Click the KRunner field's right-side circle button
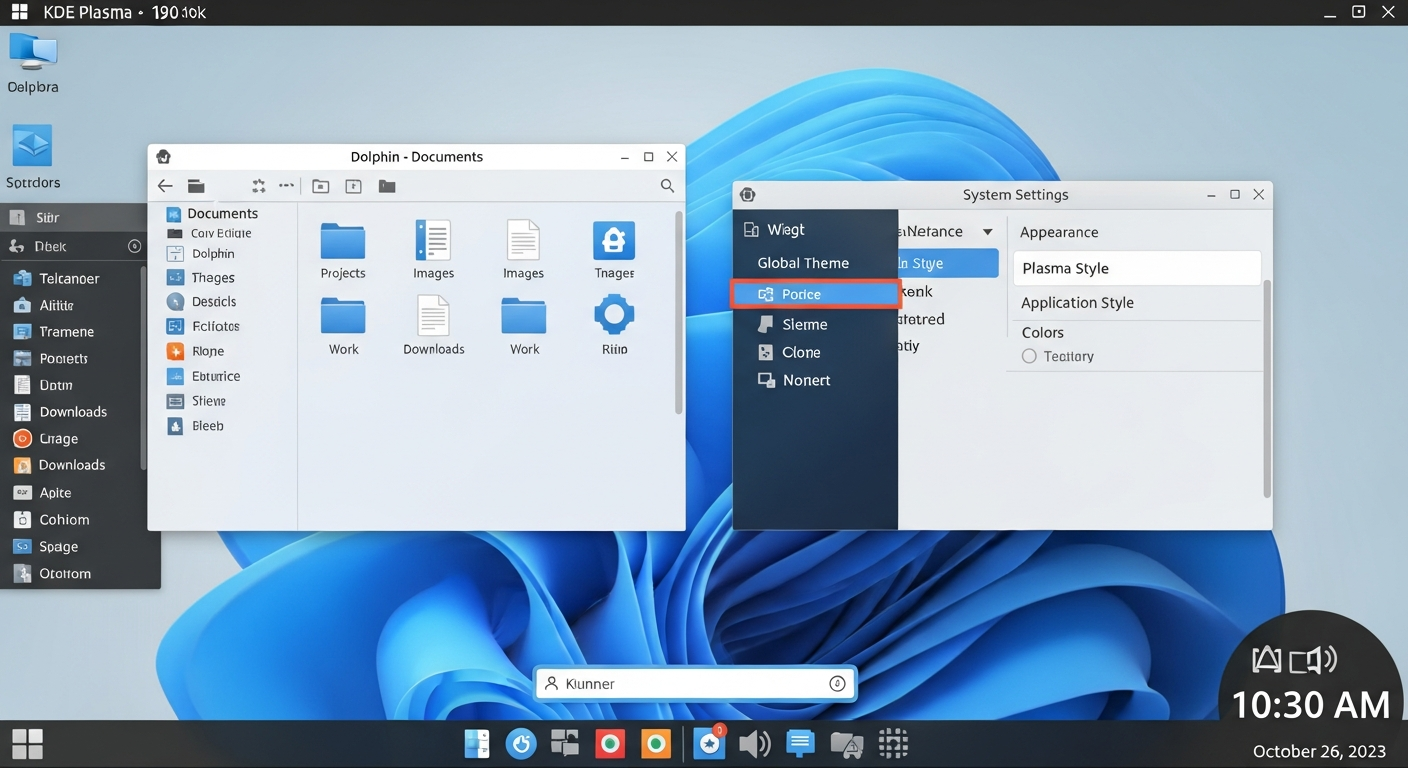1408x768 pixels. 838,684
